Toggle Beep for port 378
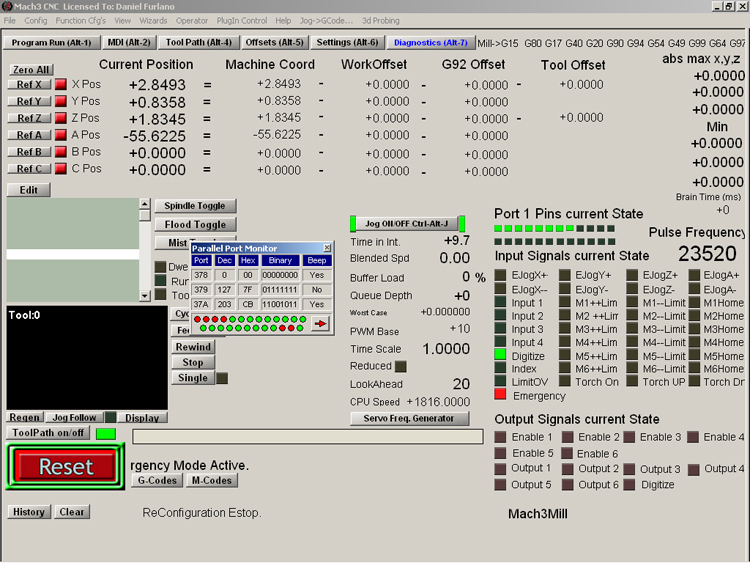This screenshot has height=563, width=750. pos(317,275)
